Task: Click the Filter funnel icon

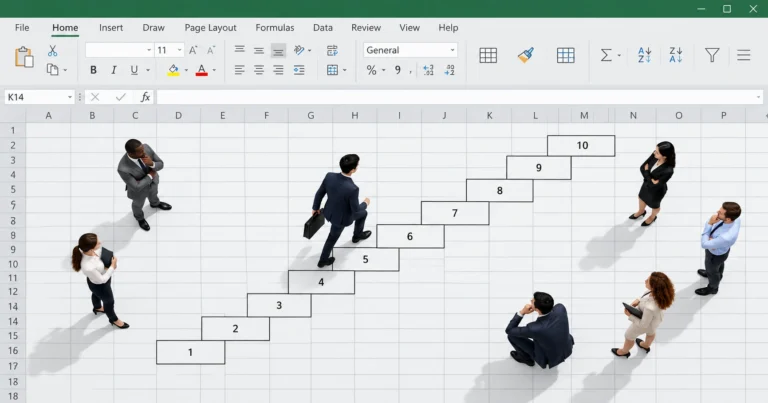Action: (712, 55)
